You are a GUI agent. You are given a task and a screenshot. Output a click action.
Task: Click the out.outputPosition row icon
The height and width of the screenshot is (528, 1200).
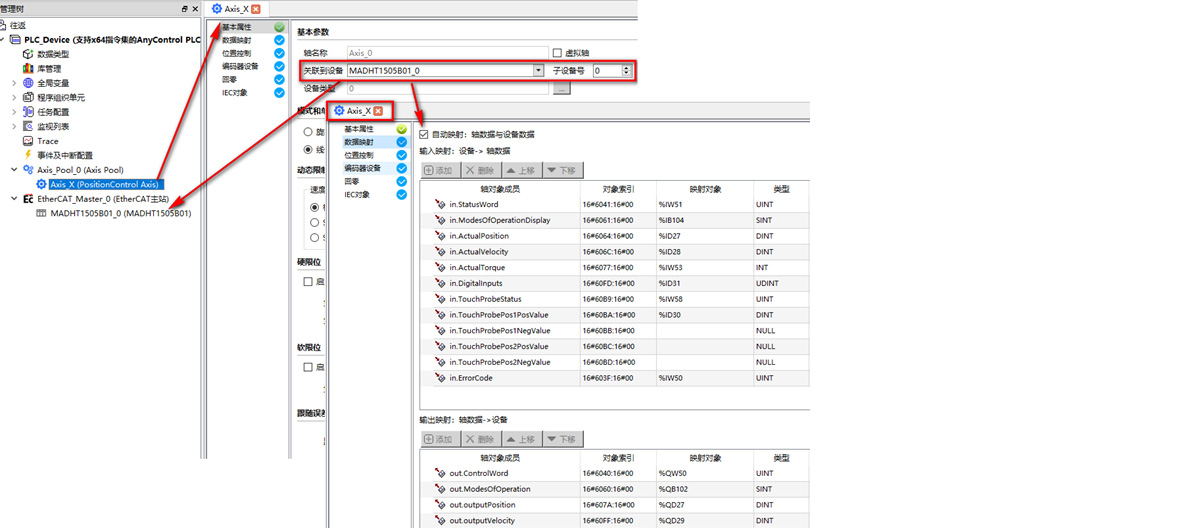click(x=440, y=505)
